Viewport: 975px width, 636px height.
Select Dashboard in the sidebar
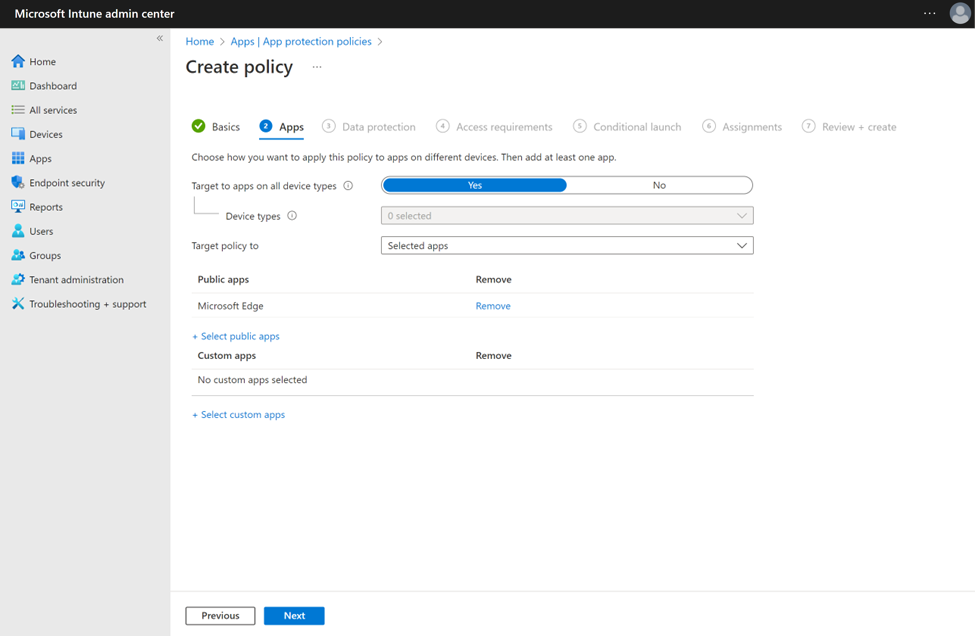[x=56, y=85]
